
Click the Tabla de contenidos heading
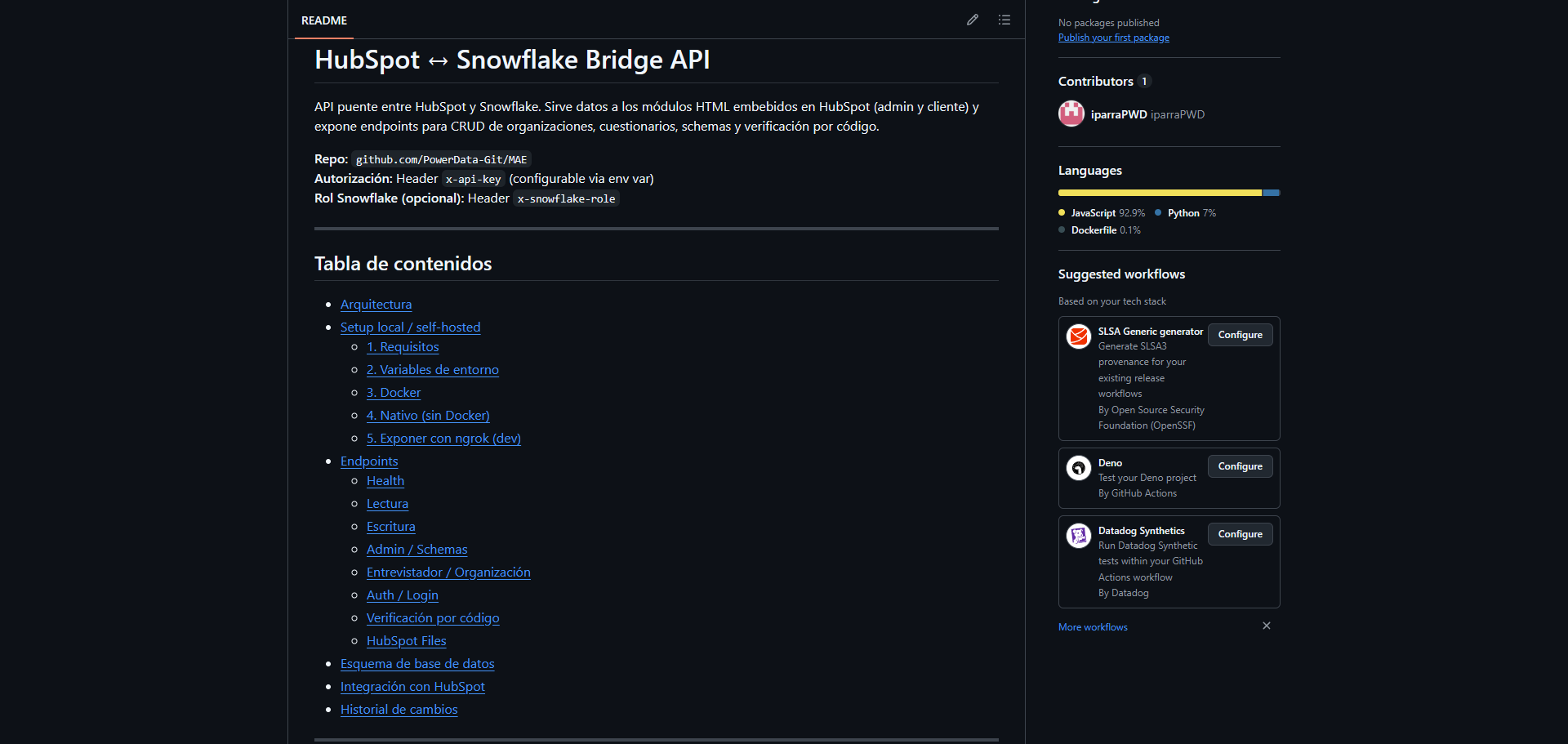pyautogui.click(x=403, y=264)
